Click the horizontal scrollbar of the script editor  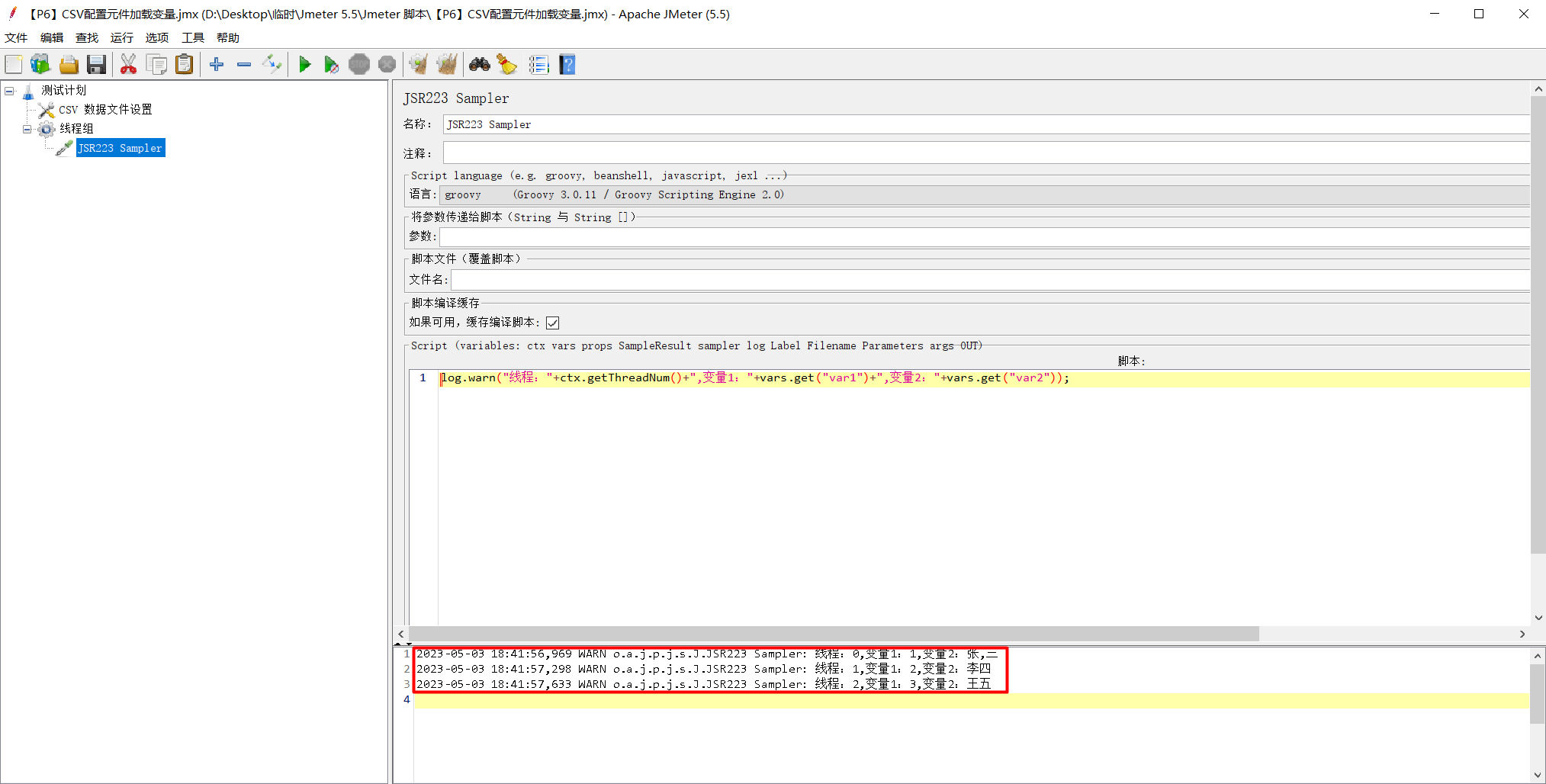pyautogui.click(x=834, y=634)
